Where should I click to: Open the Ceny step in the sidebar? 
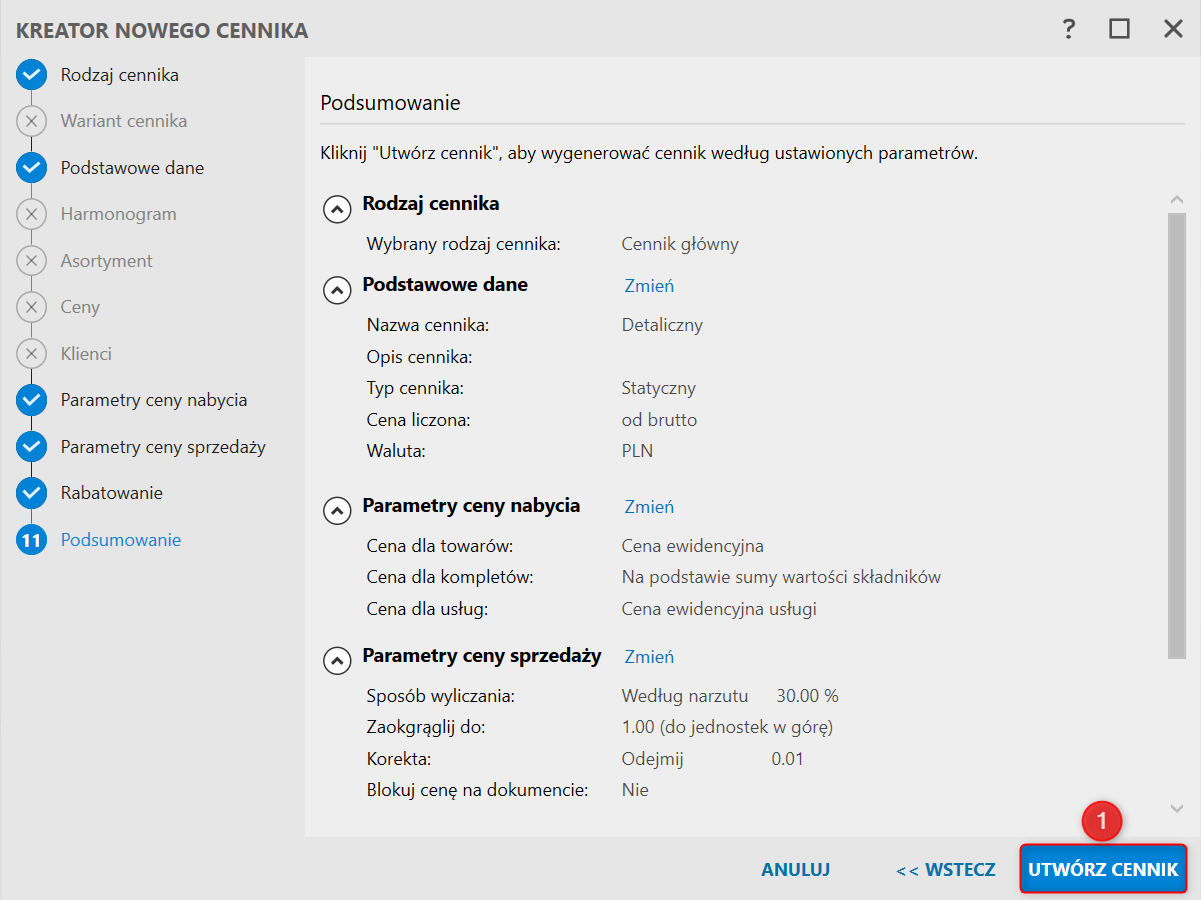click(x=80, y=307)
